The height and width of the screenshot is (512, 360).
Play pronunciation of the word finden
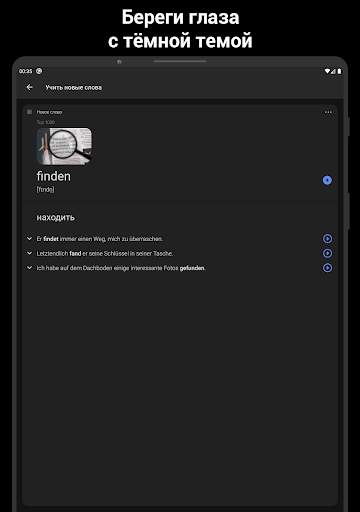327,180
